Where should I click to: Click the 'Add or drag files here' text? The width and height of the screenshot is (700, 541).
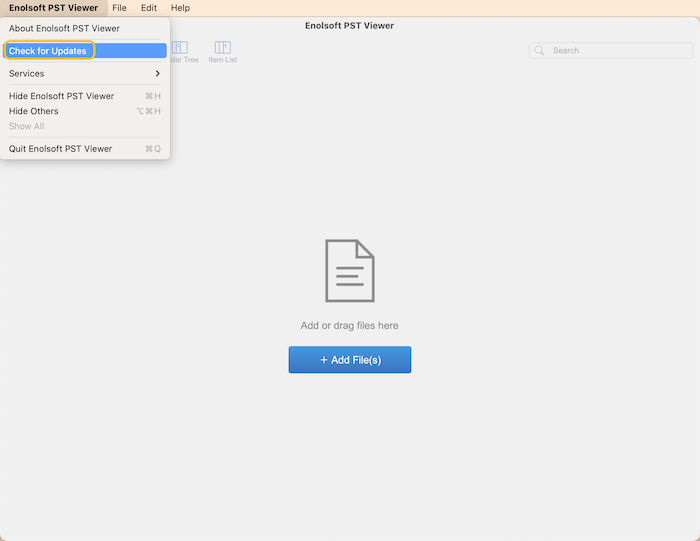(x=349, y=325)
